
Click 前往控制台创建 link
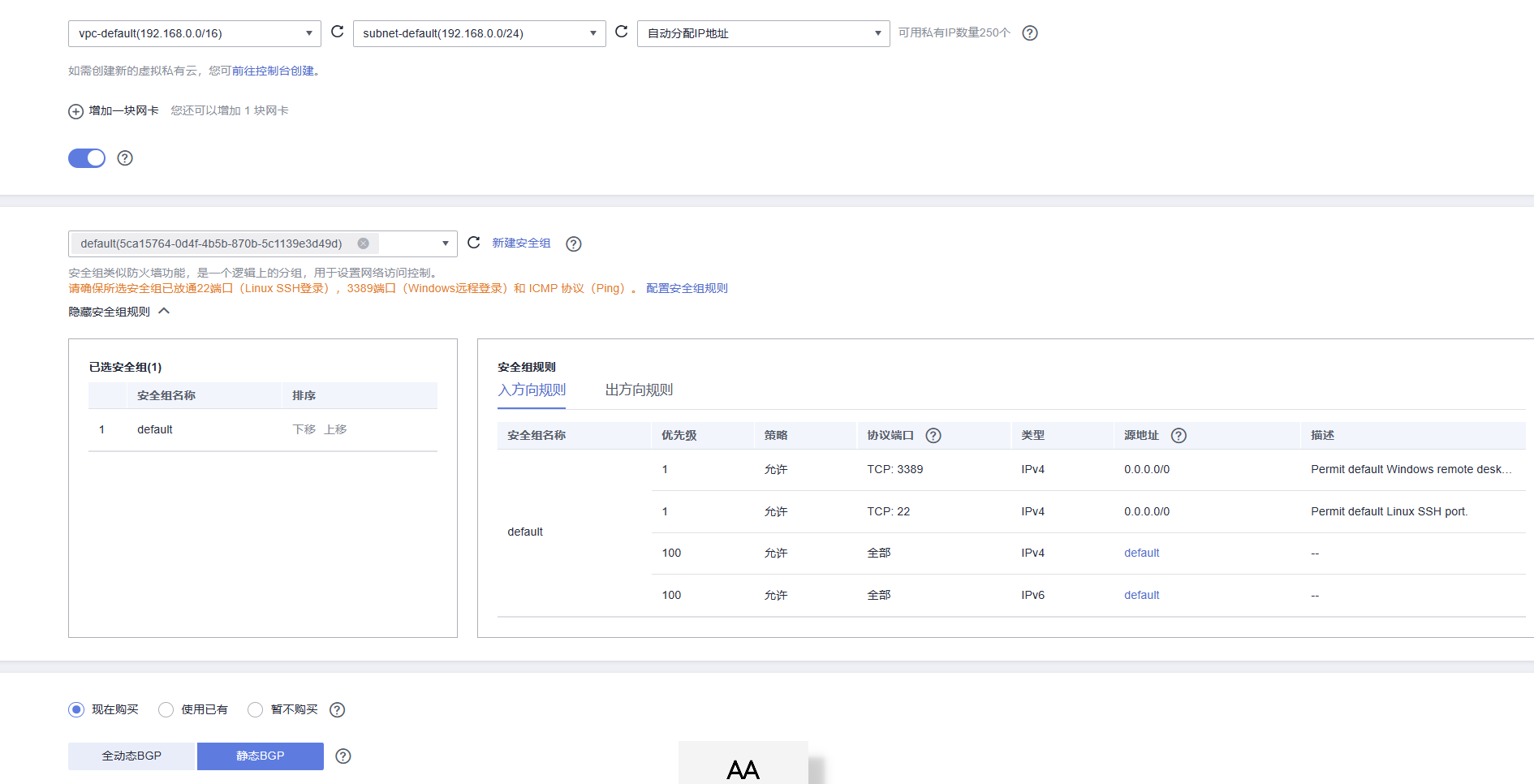[x=274, y=71]
